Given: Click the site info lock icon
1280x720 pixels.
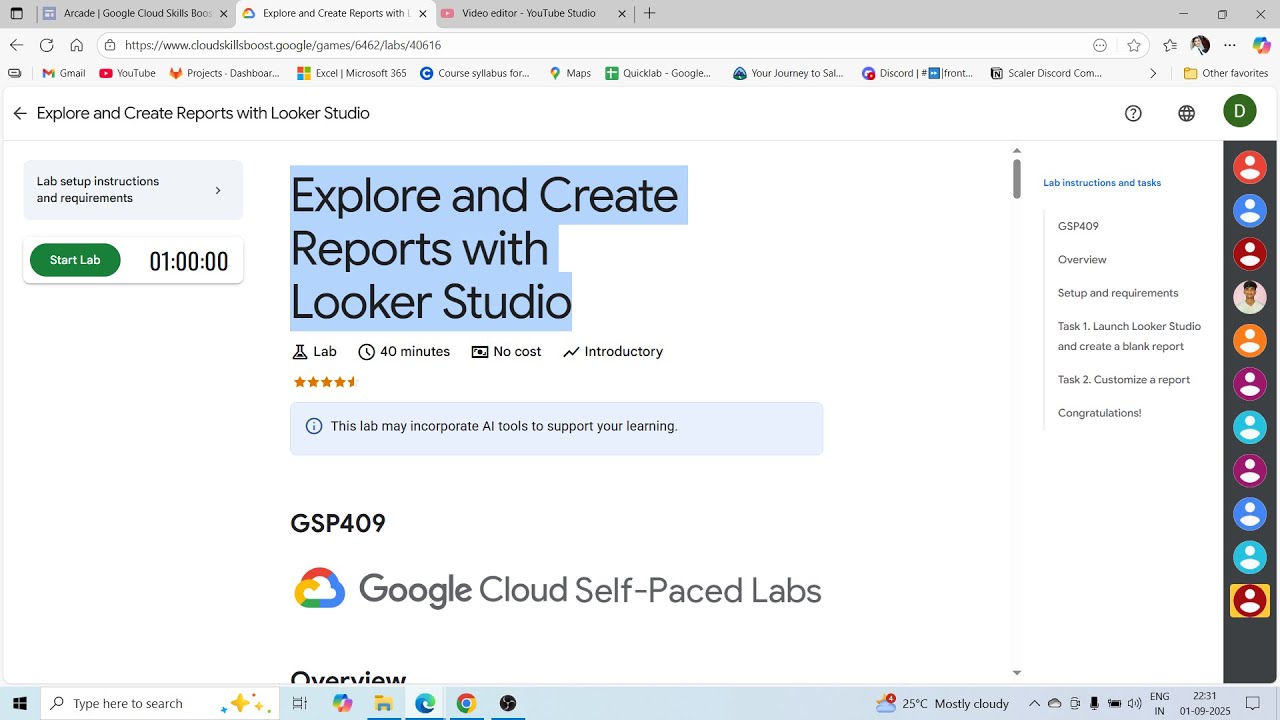Looking at the screenshot, I should click(110, 45).
